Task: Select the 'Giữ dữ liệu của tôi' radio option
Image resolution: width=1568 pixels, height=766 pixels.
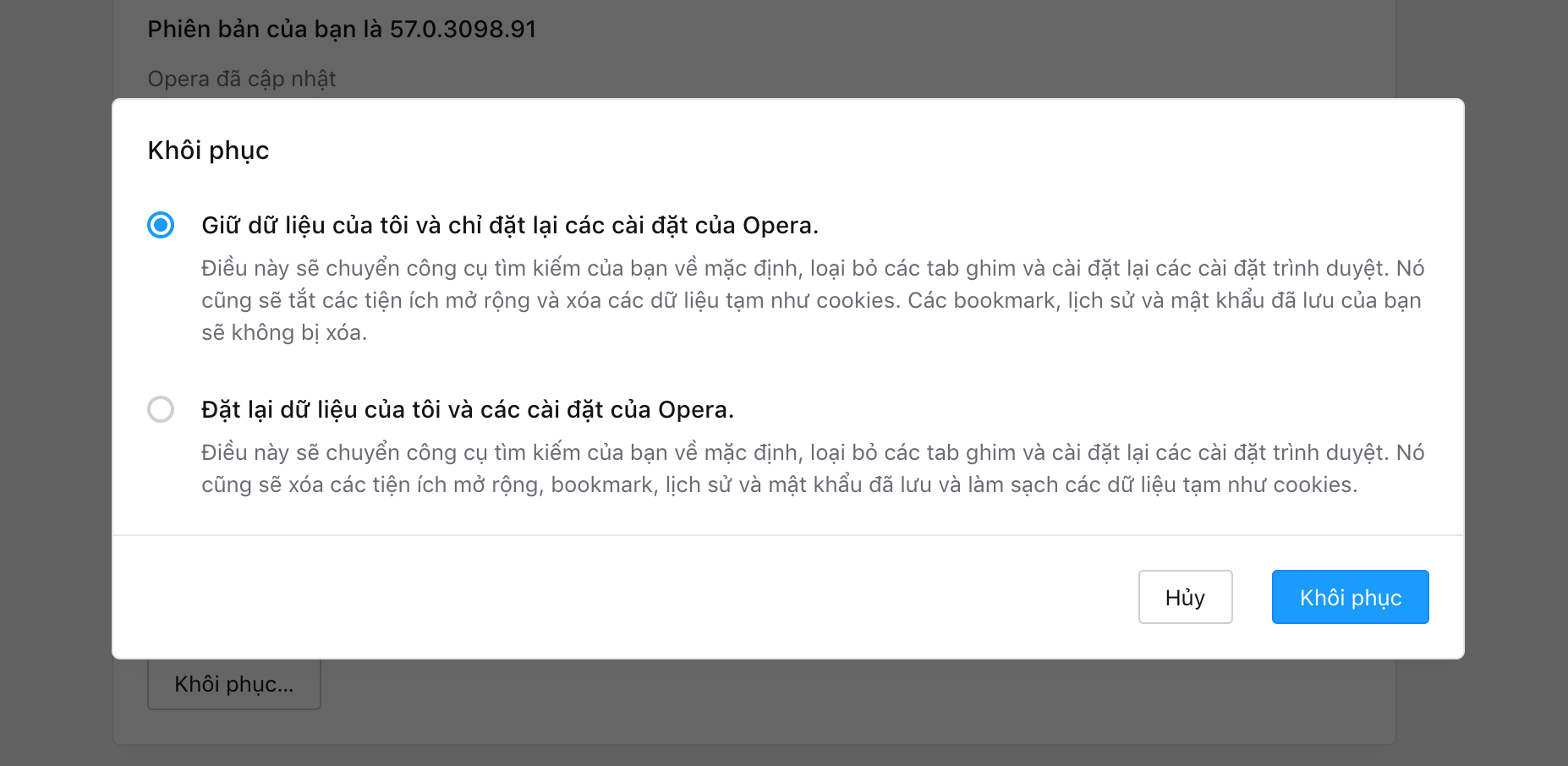Action: pos(161,225)
